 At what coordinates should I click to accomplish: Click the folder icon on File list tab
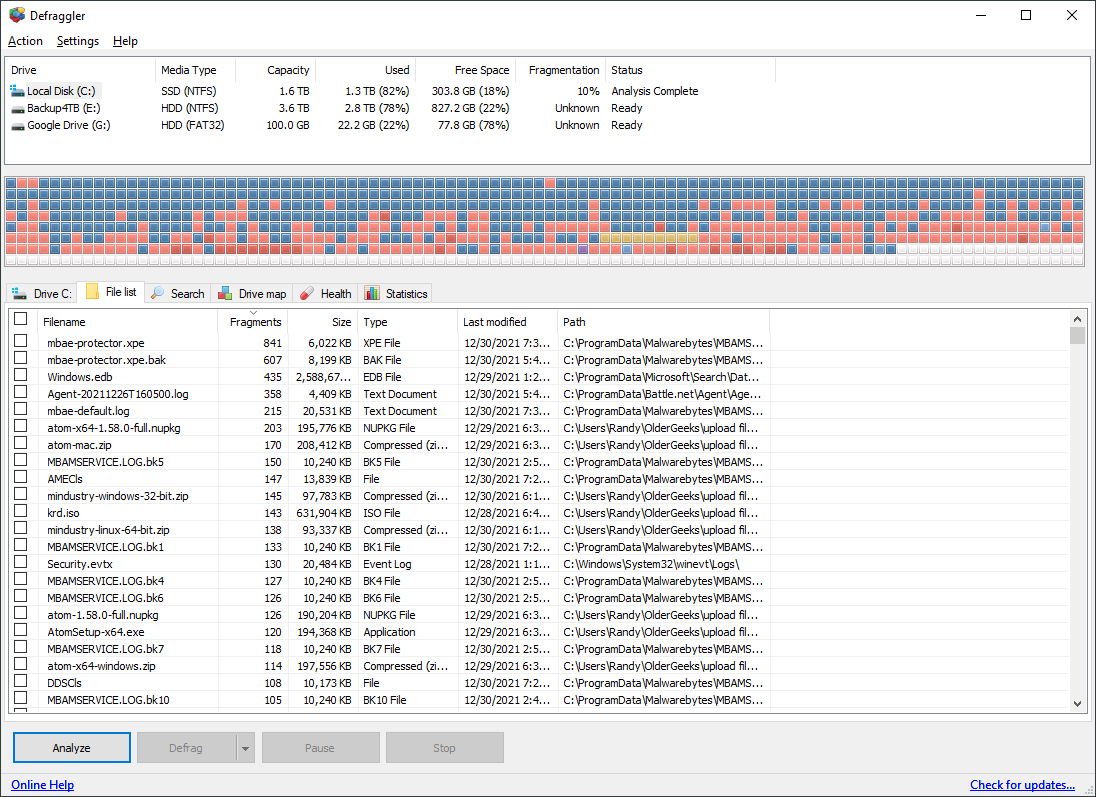click(92, 292)
